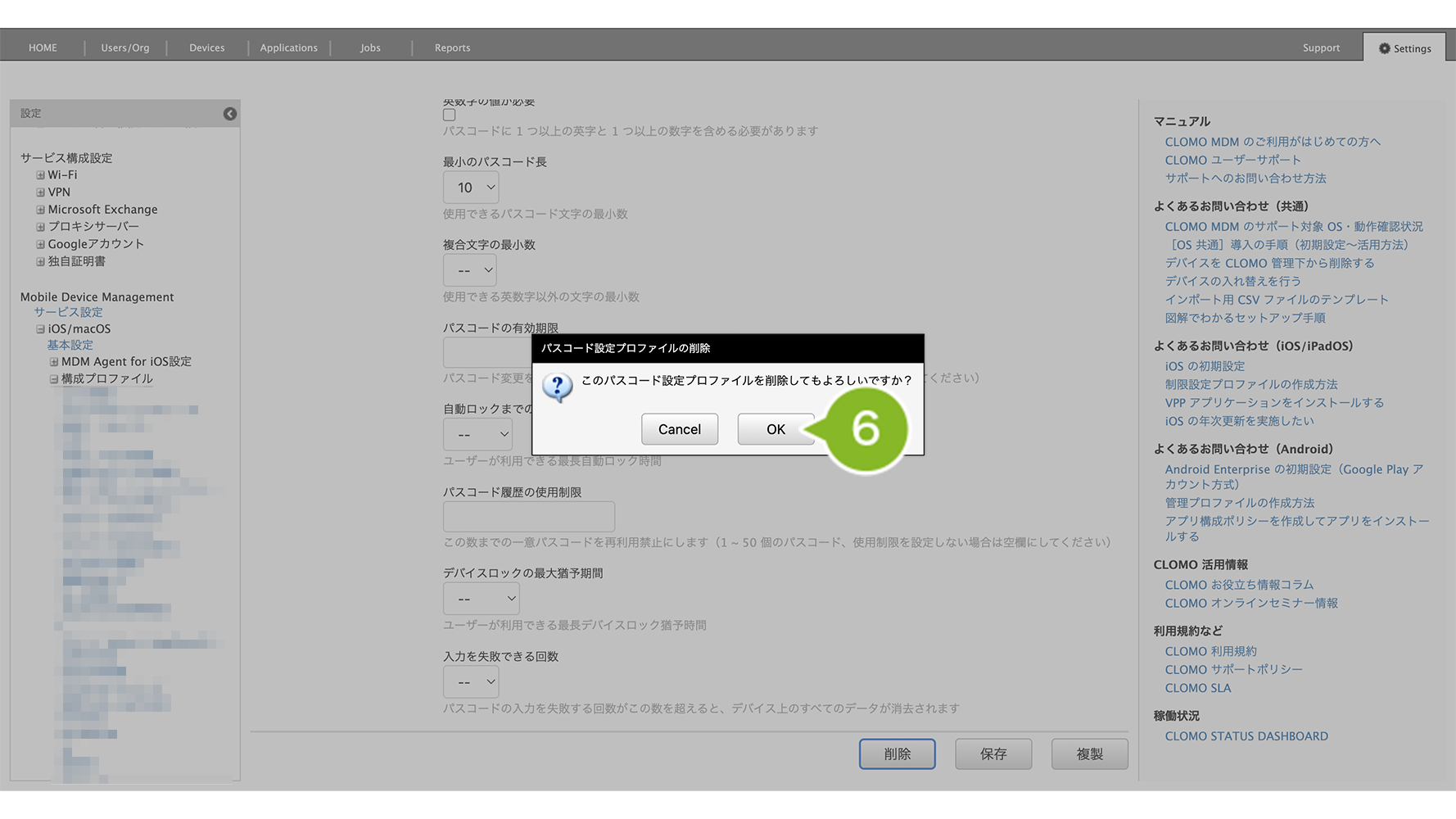Open Settings via the gear icon

1384,48
